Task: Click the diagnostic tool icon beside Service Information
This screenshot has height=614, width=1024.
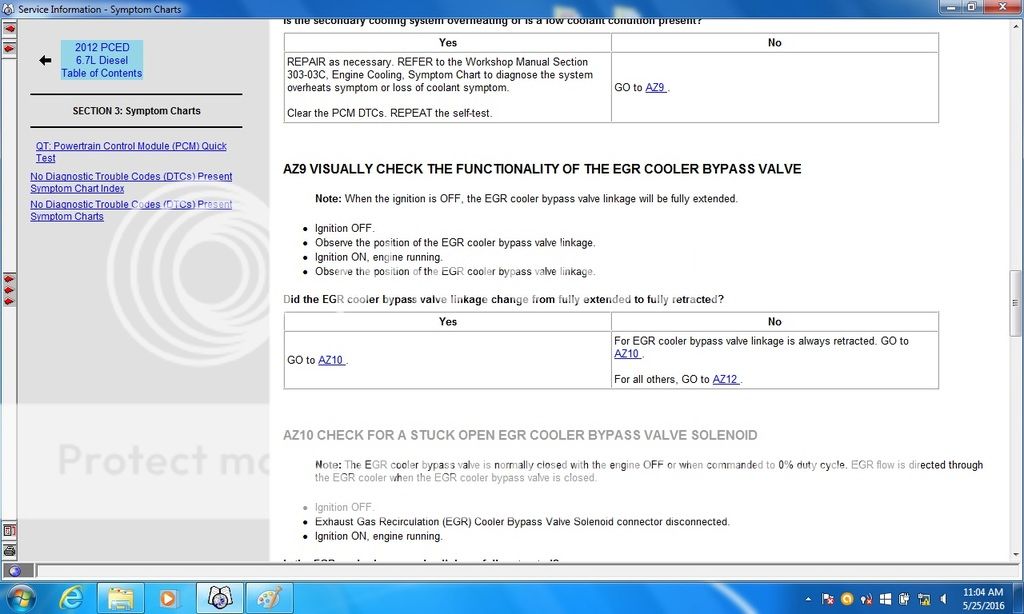Action: click(268, 598)
